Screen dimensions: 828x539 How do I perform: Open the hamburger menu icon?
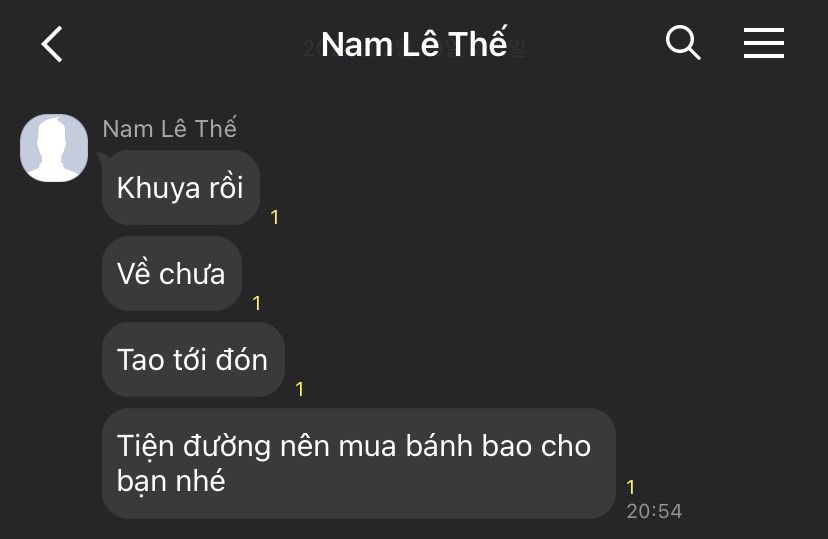(x=764, y=43)
